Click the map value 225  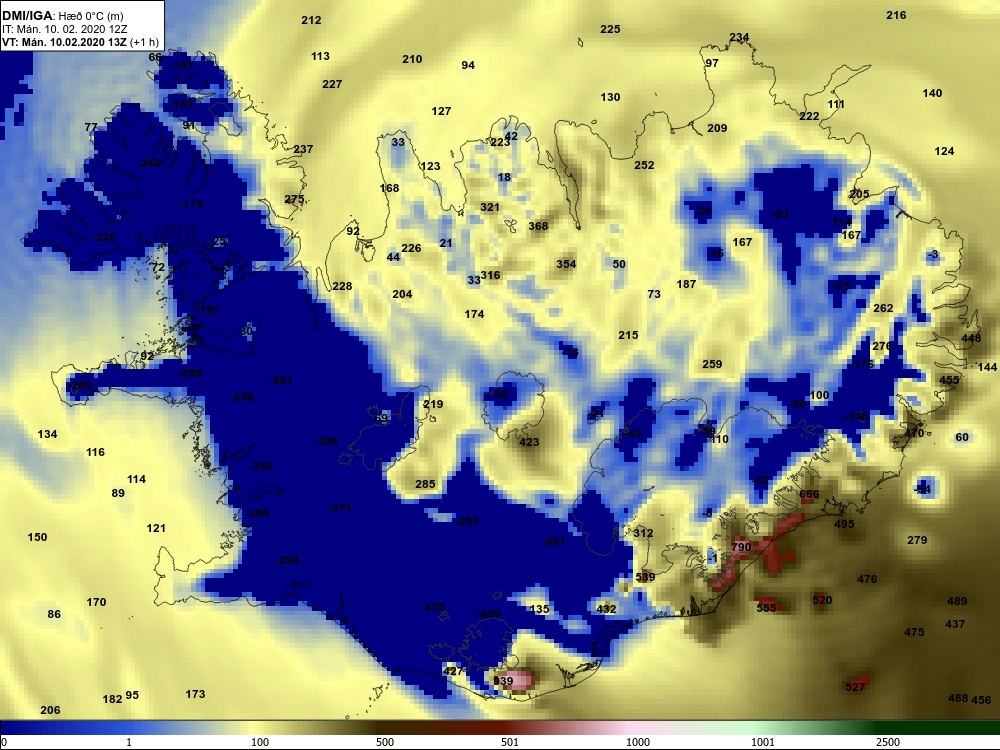[610, 29]
